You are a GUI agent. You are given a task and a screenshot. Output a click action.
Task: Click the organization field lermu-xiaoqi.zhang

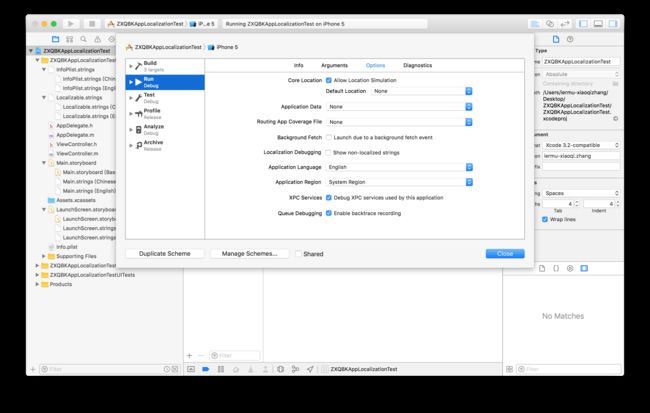tap(581, 156)
